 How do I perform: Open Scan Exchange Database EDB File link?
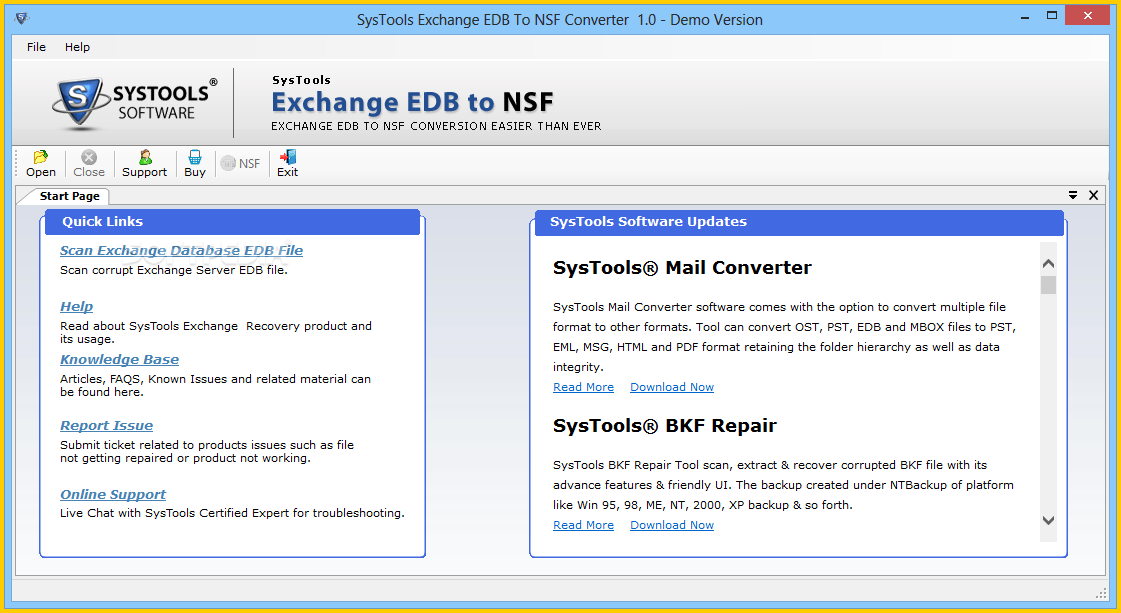tap(182, 250)
